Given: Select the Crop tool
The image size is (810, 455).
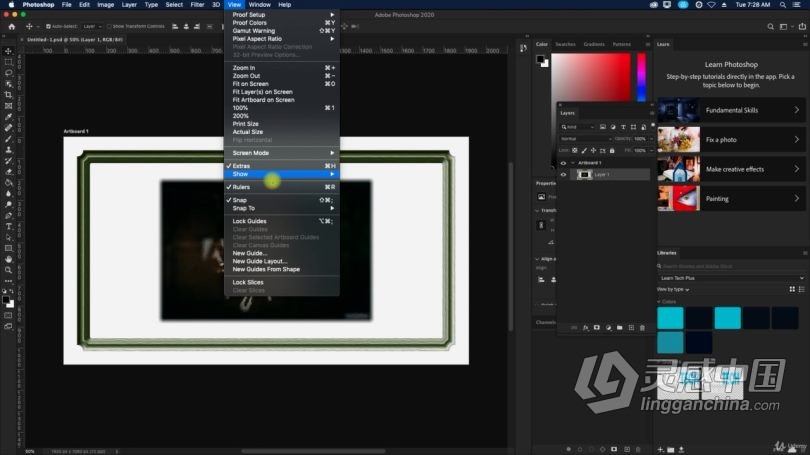Looking at the screenshot, I should coord(8,95).
